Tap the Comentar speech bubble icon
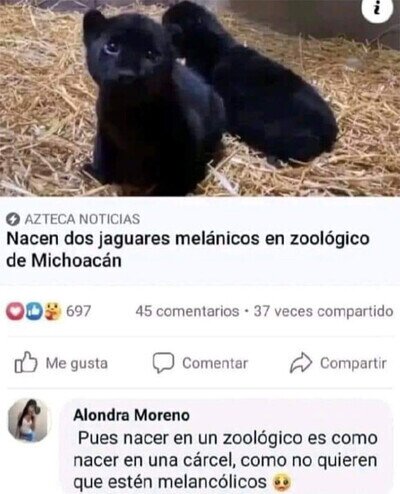The width and height of the screenshot is (400, 494). tap(163, 363)
